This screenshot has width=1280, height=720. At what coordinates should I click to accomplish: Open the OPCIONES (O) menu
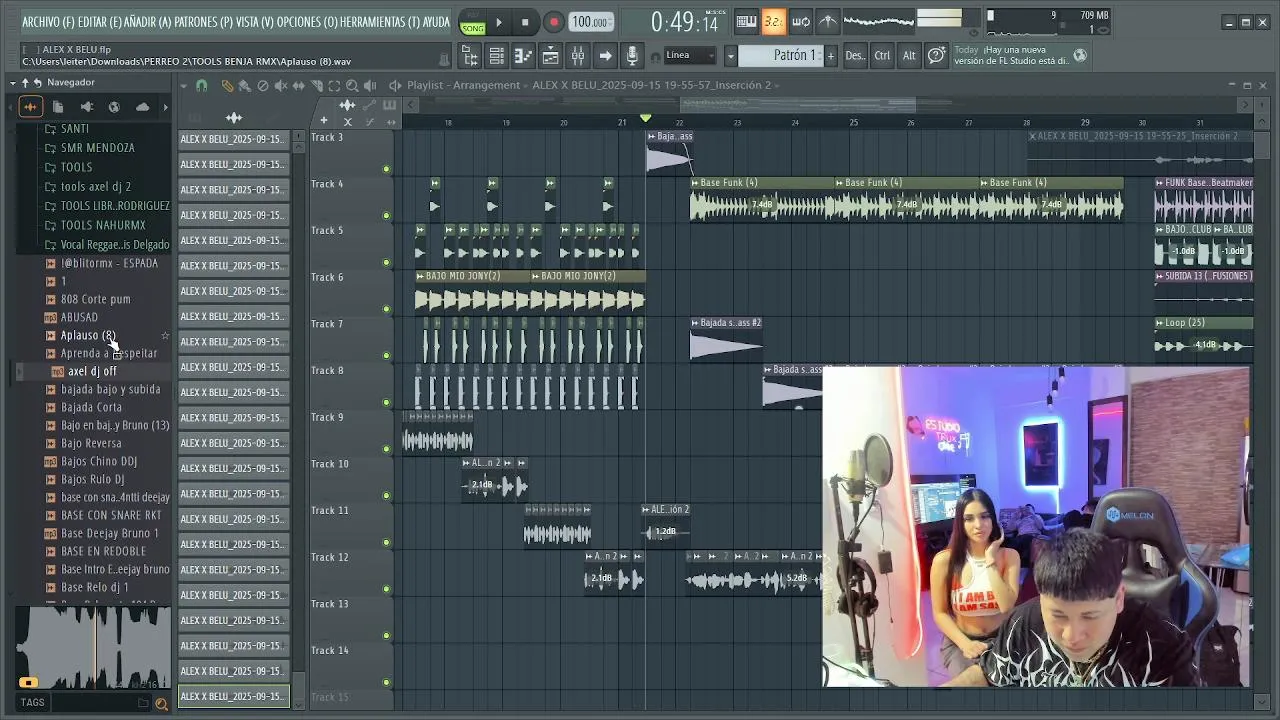pyautogui.click(x=307, y=21)
